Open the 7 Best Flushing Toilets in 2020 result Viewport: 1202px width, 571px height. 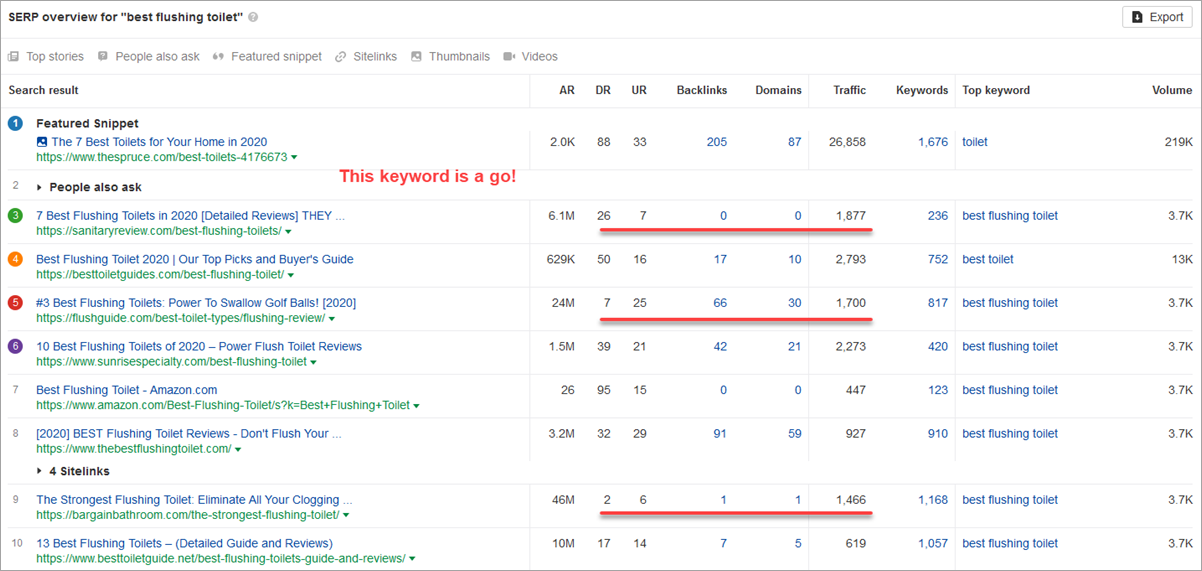(x=190, y=216)
